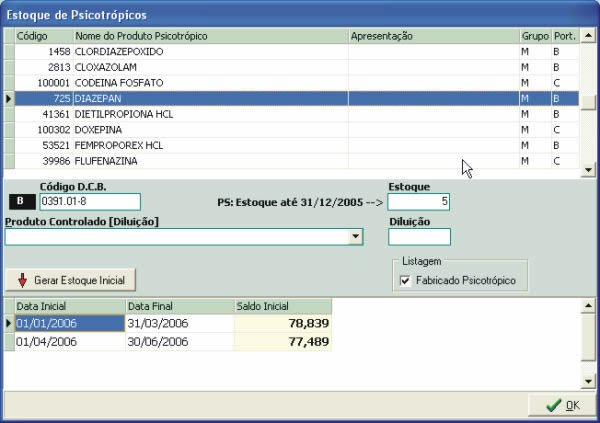Select the FLUFENAZINA row
The image size is (600, 423).
(x=297, y=161)
